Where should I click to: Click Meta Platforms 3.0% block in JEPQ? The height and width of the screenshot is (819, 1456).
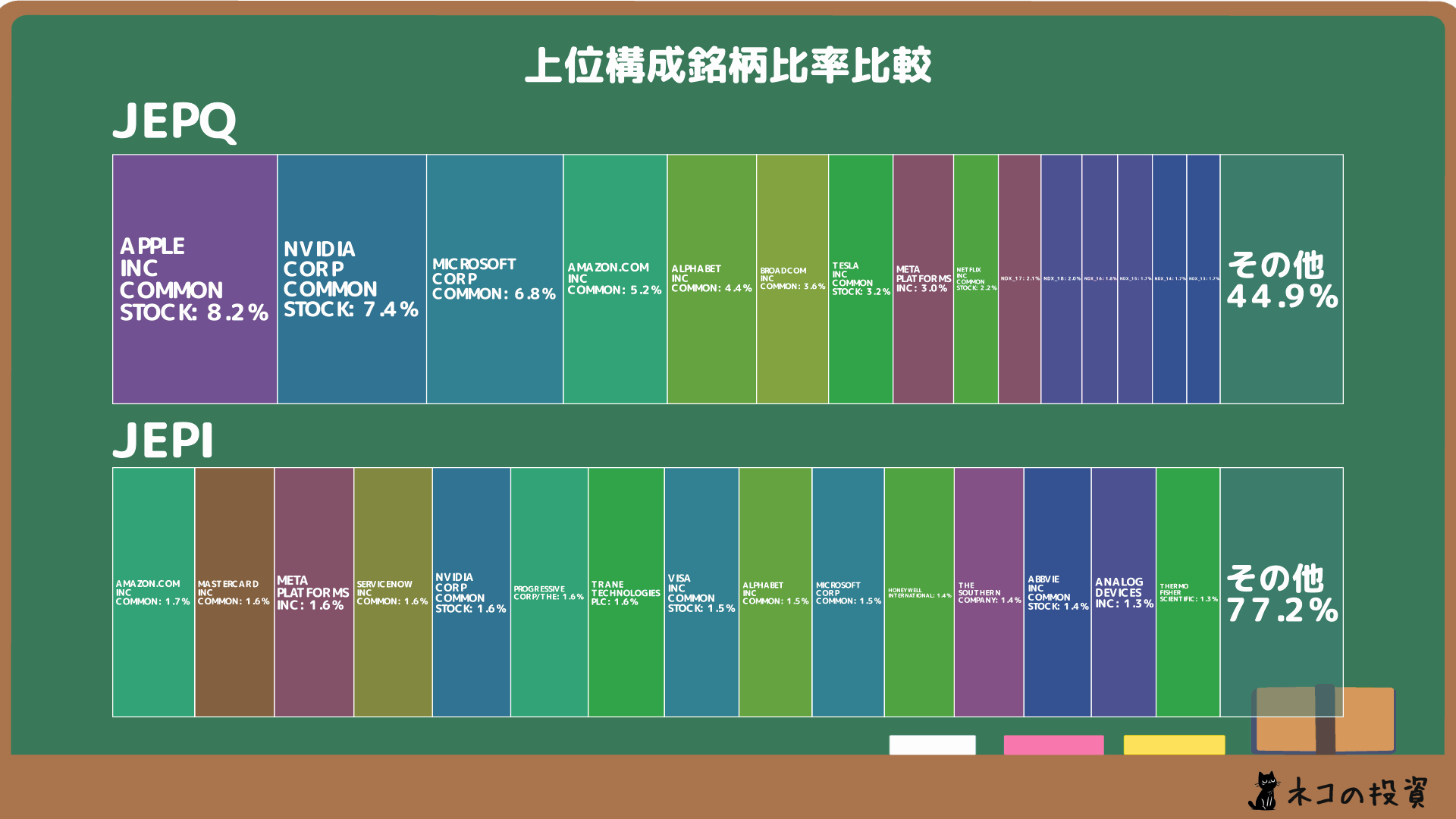point(923,279)
